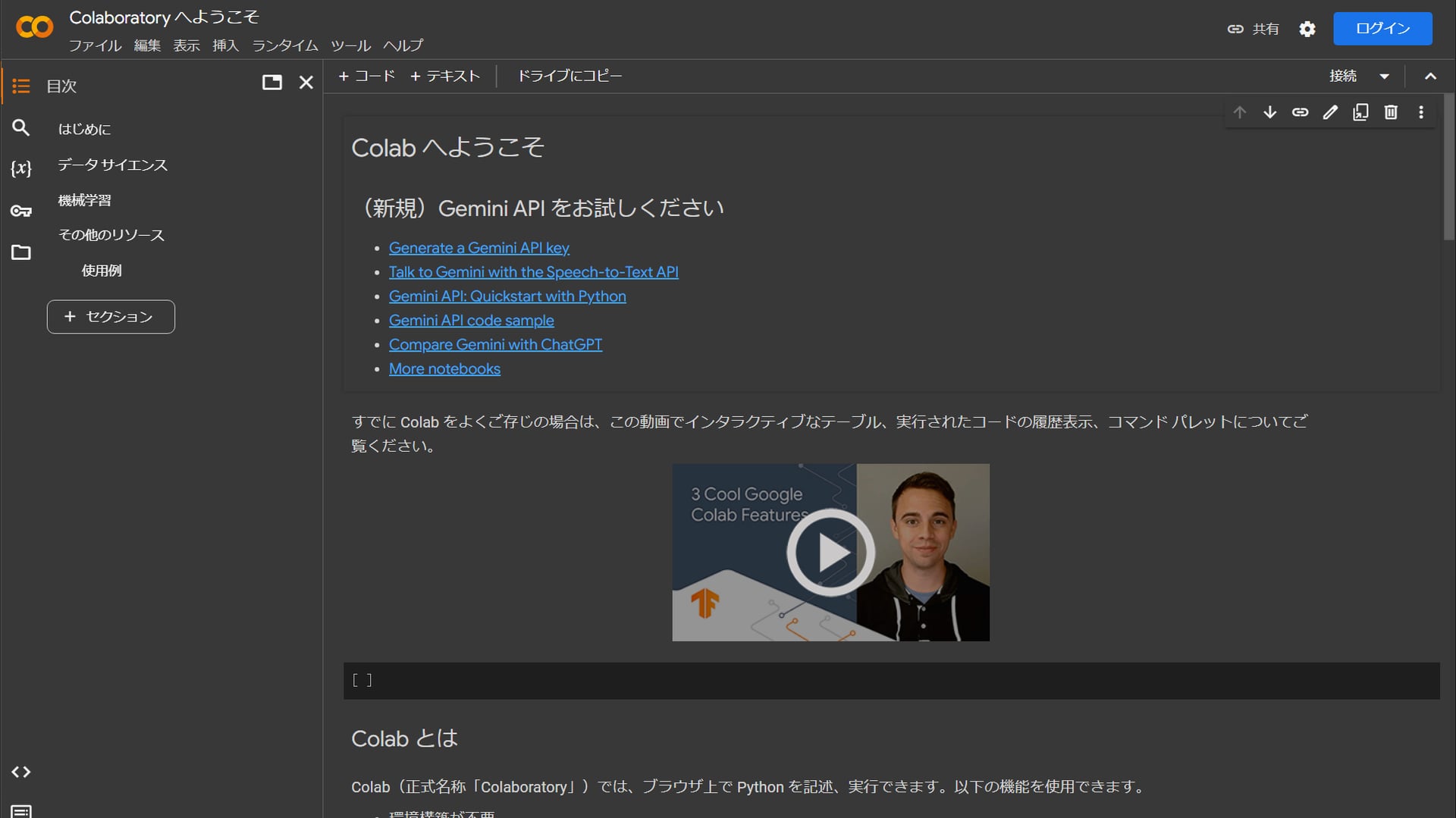Viewport: 1456px width, 818px height.
Task: Open Compare Gemini with ChatGPT link
Action: [x=495, y=345]
